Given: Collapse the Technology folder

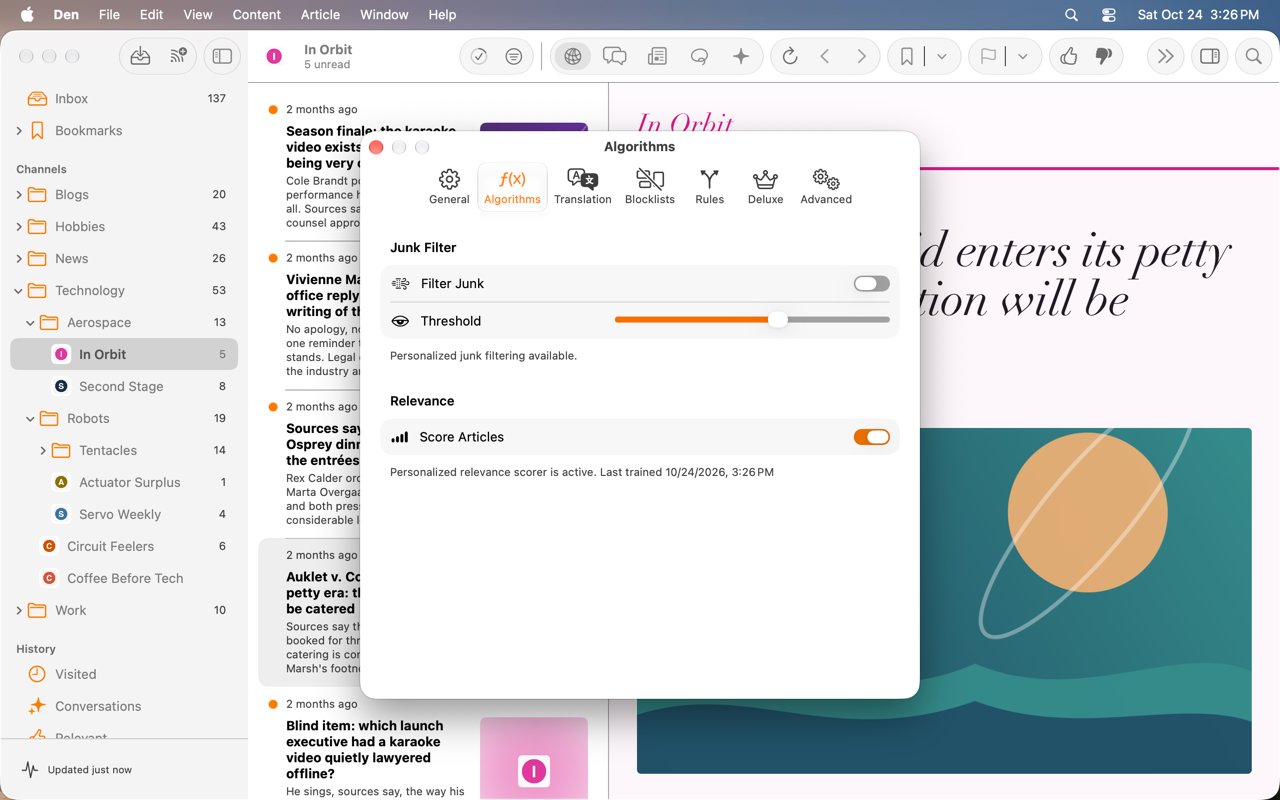Looking at the screenshot, I should tap(19, 291).
